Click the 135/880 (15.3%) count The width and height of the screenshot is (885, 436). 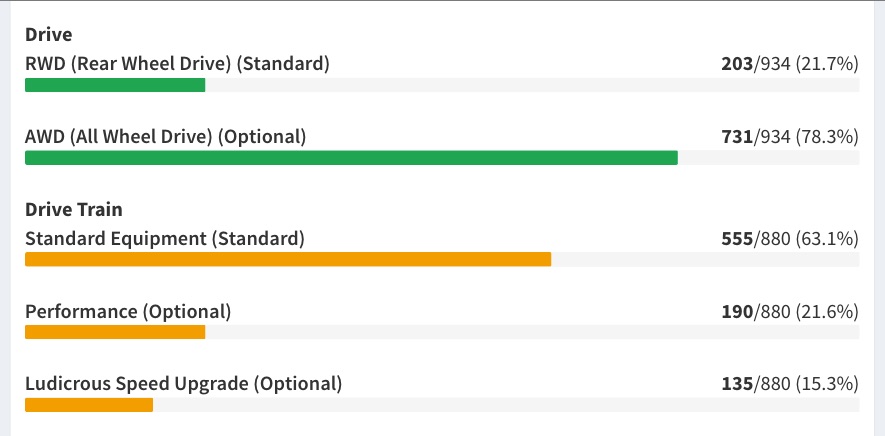tap(790, 385)
